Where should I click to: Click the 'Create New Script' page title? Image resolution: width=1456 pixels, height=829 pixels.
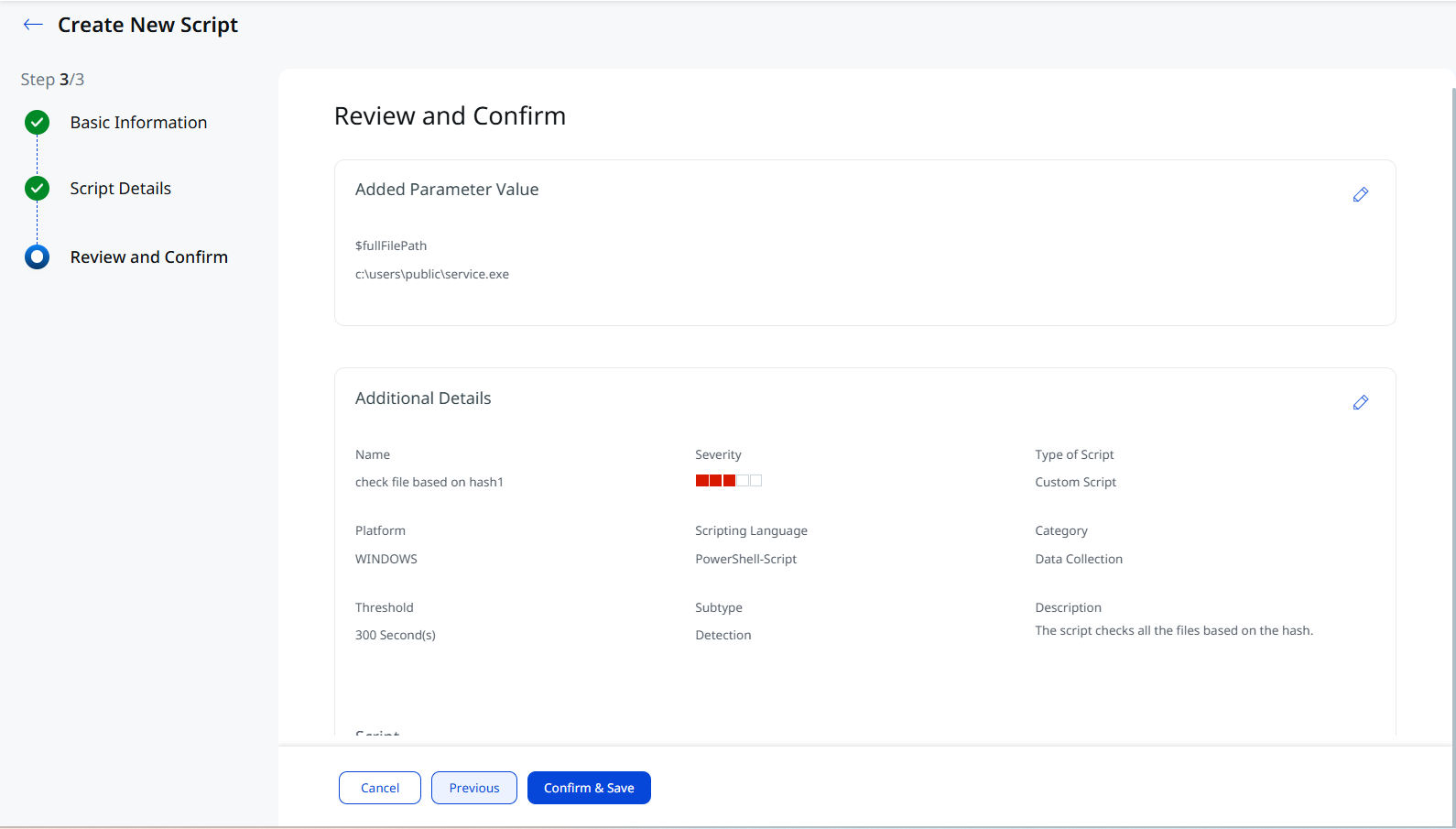click(x=147, y=25)
